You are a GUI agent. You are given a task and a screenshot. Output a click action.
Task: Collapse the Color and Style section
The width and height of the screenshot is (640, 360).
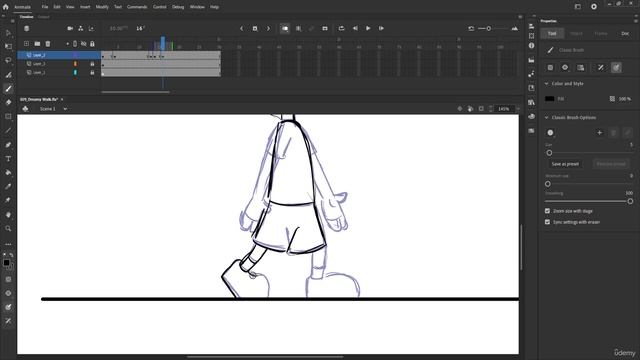point(547,83)
